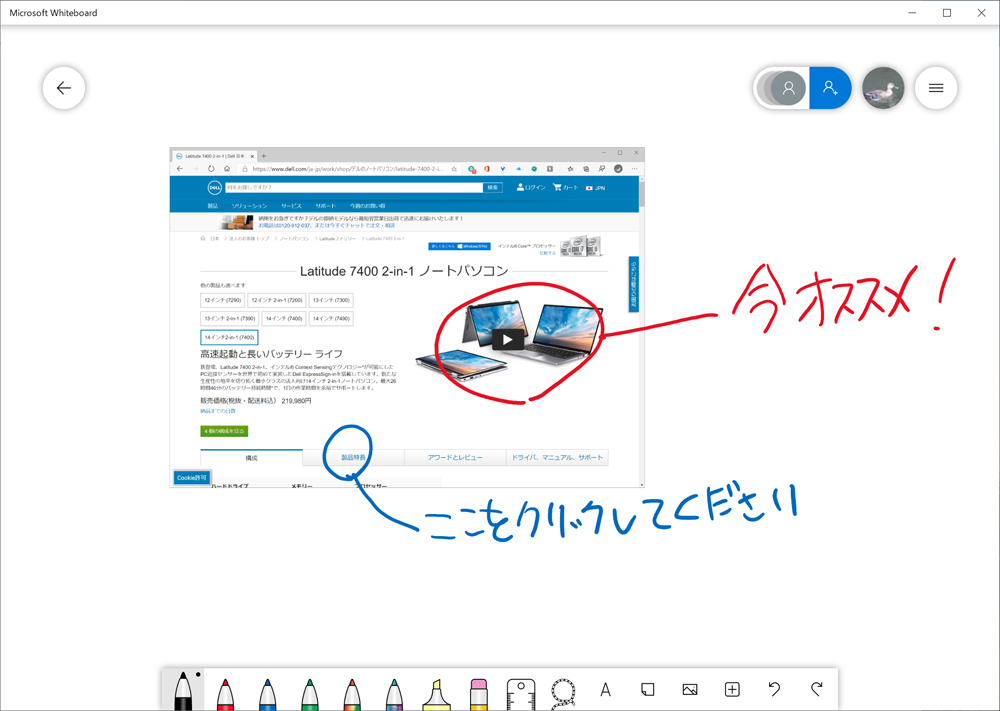
Task: Switch to 製品特長 tab in pasted page
Action: (x=353, y=458)
